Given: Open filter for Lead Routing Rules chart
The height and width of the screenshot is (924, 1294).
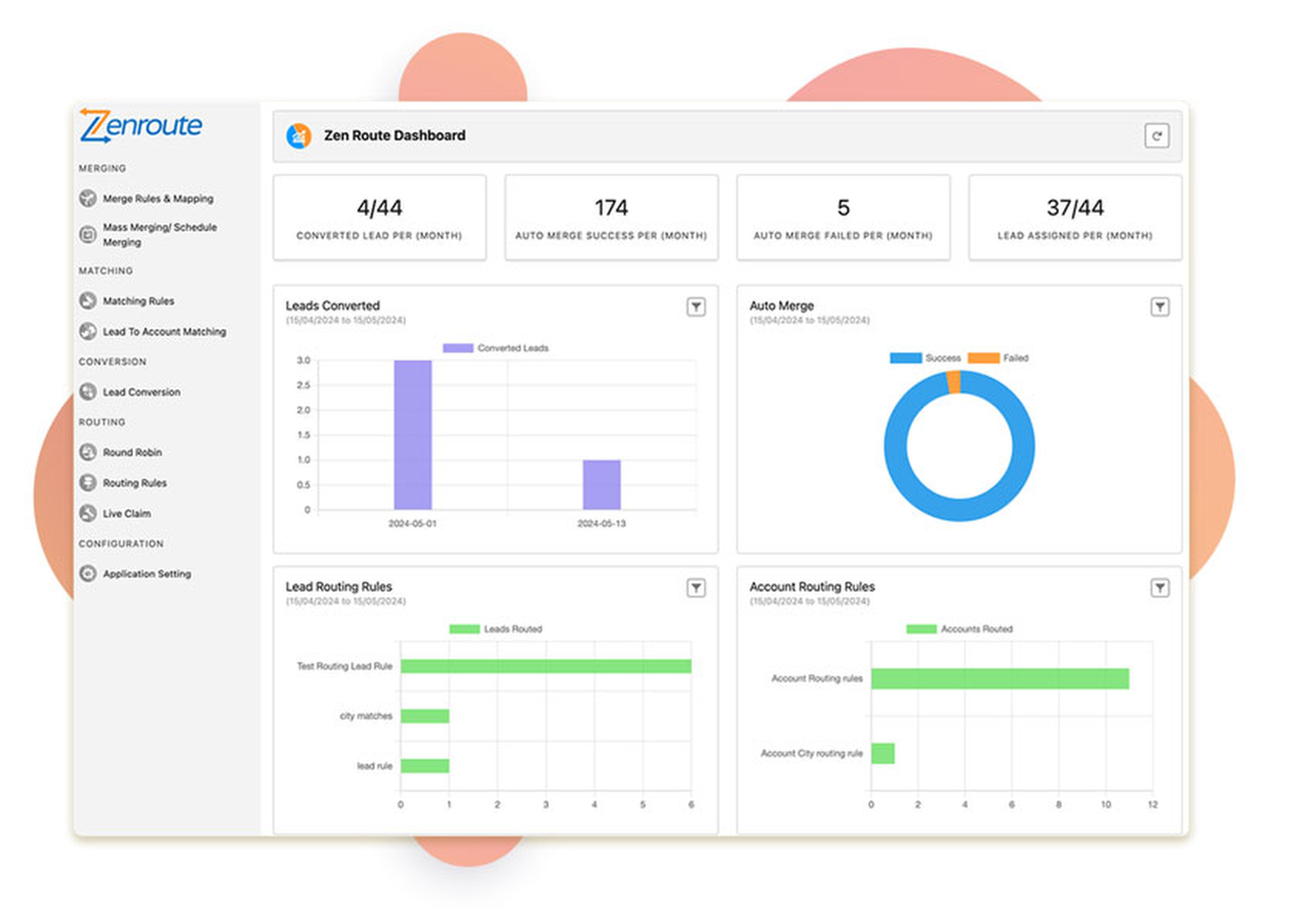Looking at the screenshot, I should tap(696, 588).
